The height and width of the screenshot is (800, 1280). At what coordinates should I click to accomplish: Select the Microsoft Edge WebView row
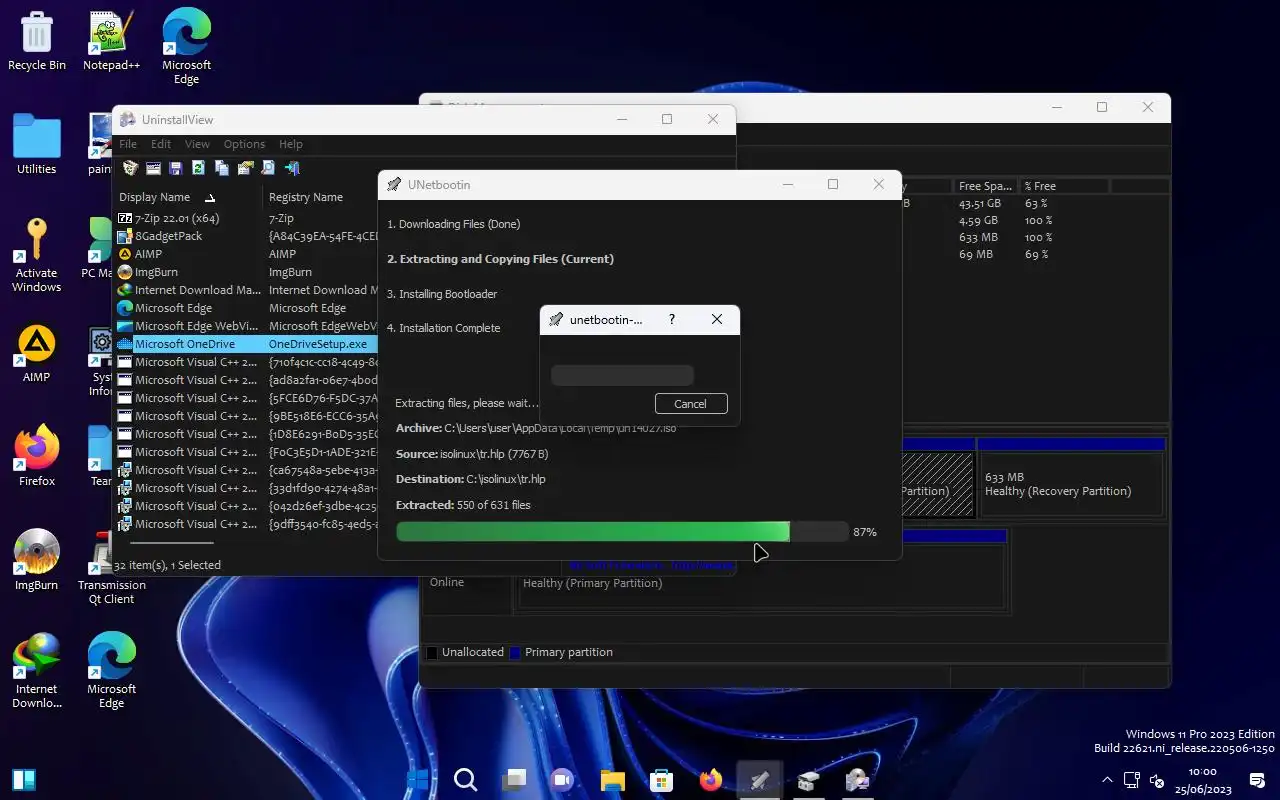coord(246,326)
